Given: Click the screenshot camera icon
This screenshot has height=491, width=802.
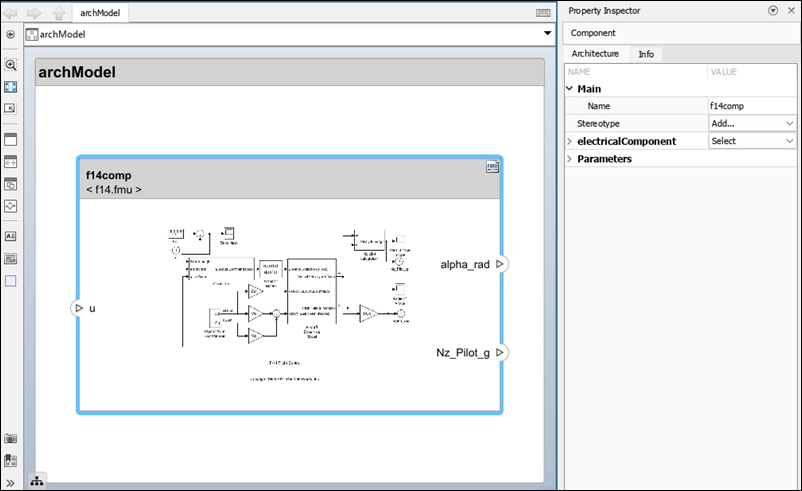Looking at the screenshot, I should [x=11, y=439].
